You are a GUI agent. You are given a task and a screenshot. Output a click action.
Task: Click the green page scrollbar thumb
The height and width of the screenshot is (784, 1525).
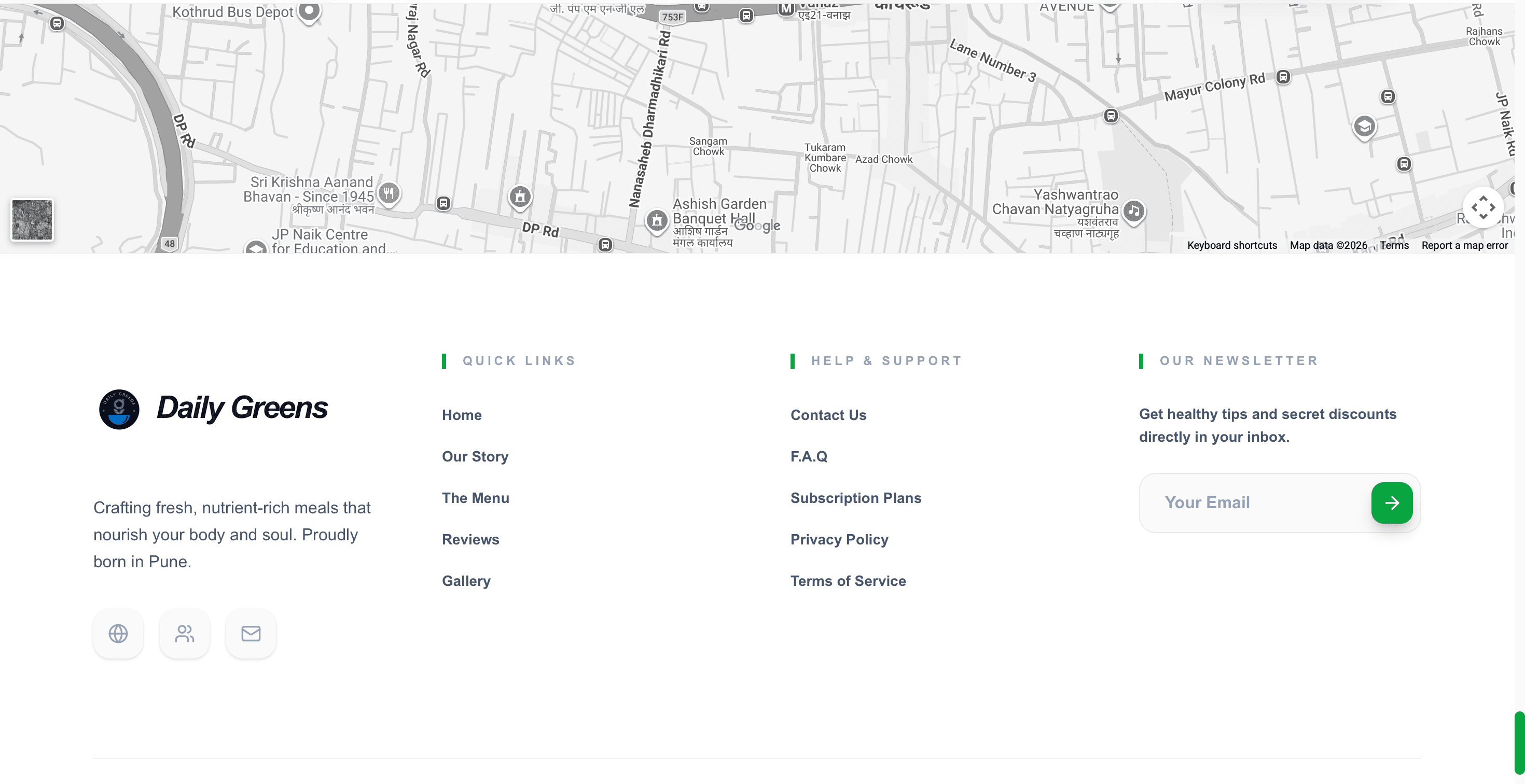coord(1519,743)
